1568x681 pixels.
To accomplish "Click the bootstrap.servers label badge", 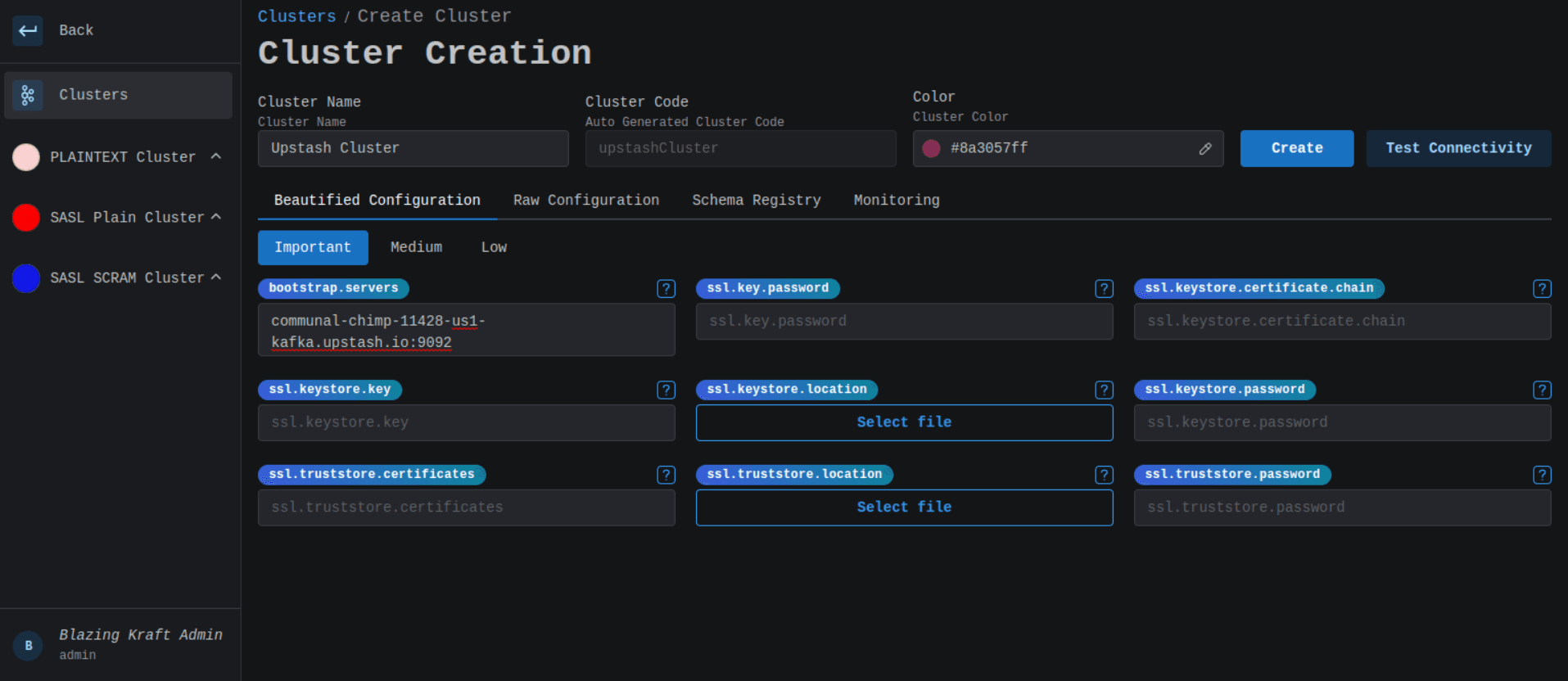I will 333,288.
